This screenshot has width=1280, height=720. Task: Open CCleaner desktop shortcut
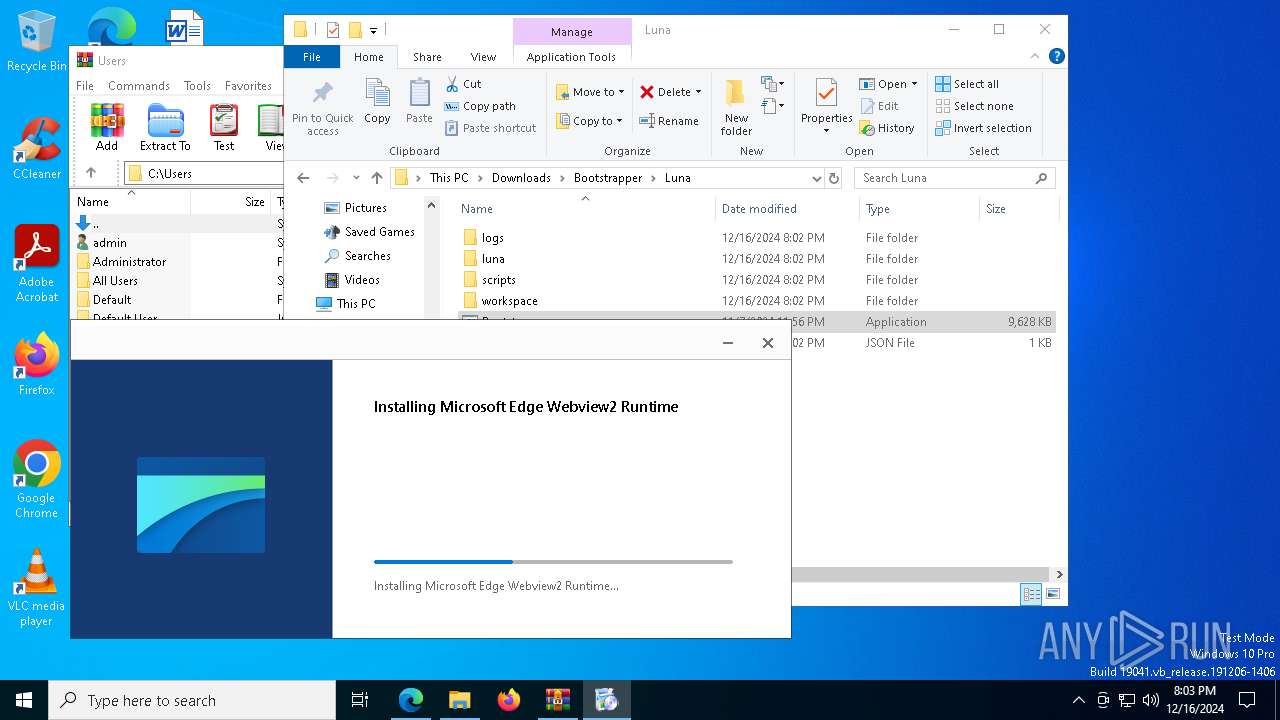pos(36,147)
